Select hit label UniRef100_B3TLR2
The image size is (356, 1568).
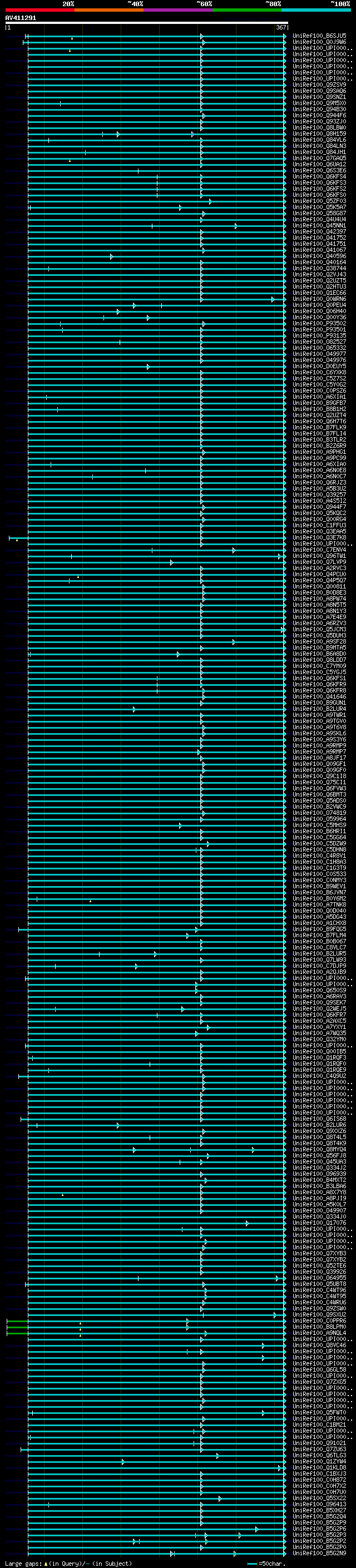pyautogui.click(x=319, y=439)
